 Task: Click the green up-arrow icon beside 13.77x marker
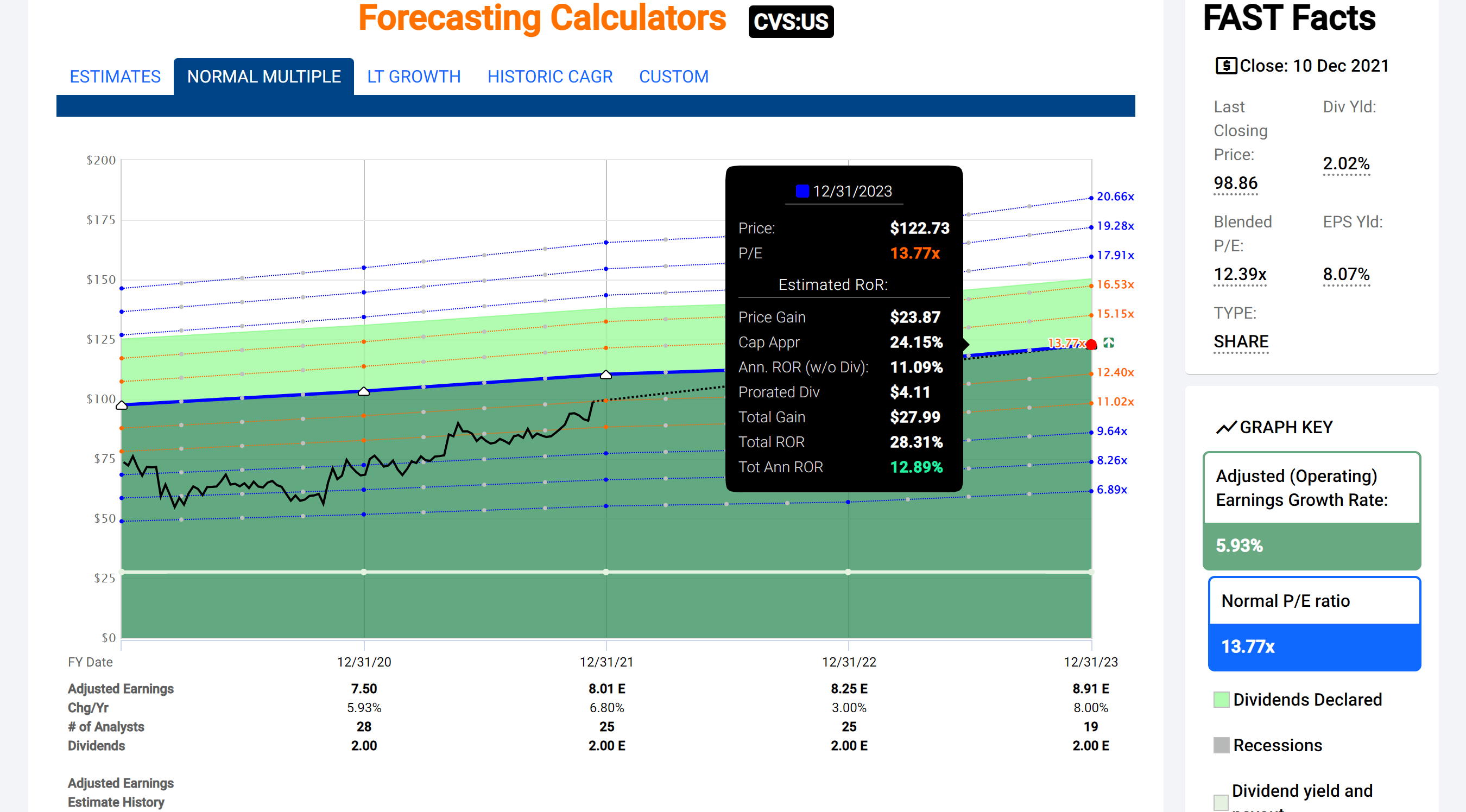coord(1109,342)
